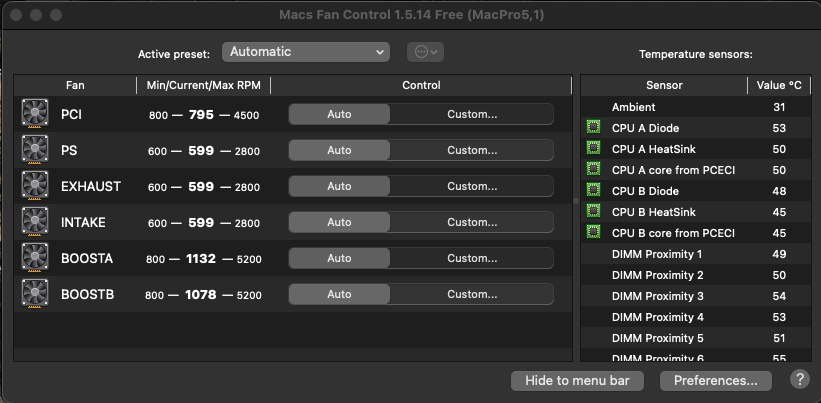Click the CPU B Diode chip icon
This screenshot has height=403, width=821.
click(x=593, y=190)
